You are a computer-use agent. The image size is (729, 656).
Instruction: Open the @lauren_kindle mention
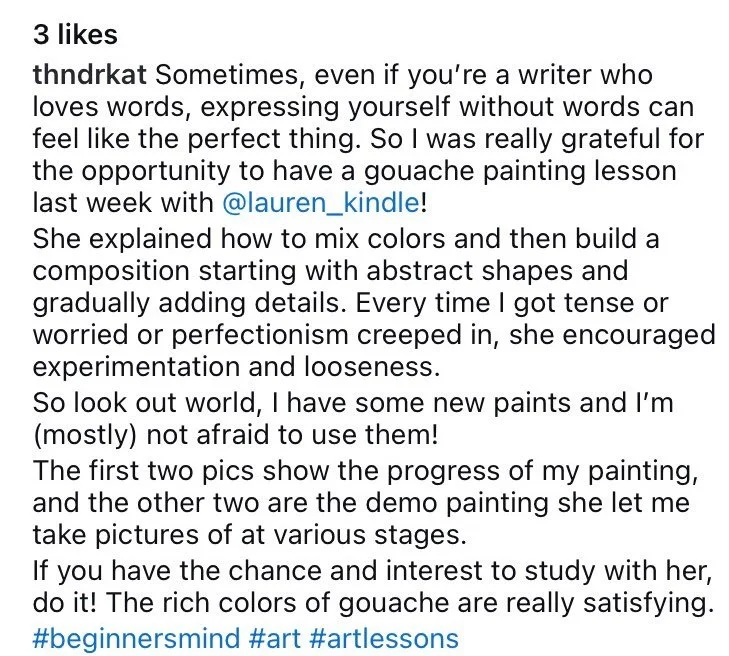click(x=321, y=203)
